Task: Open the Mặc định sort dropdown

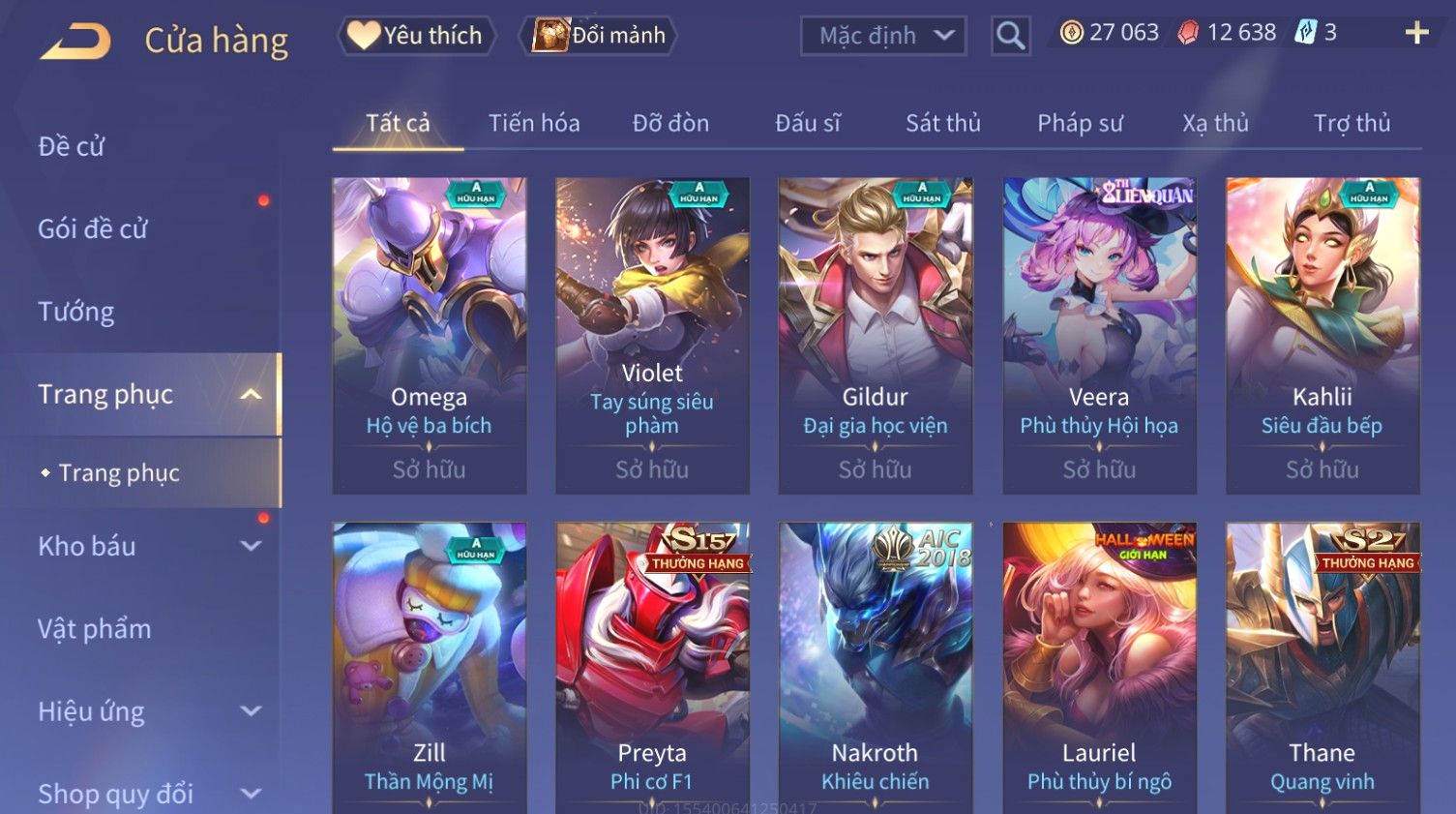Action: (x=883, y=36)
